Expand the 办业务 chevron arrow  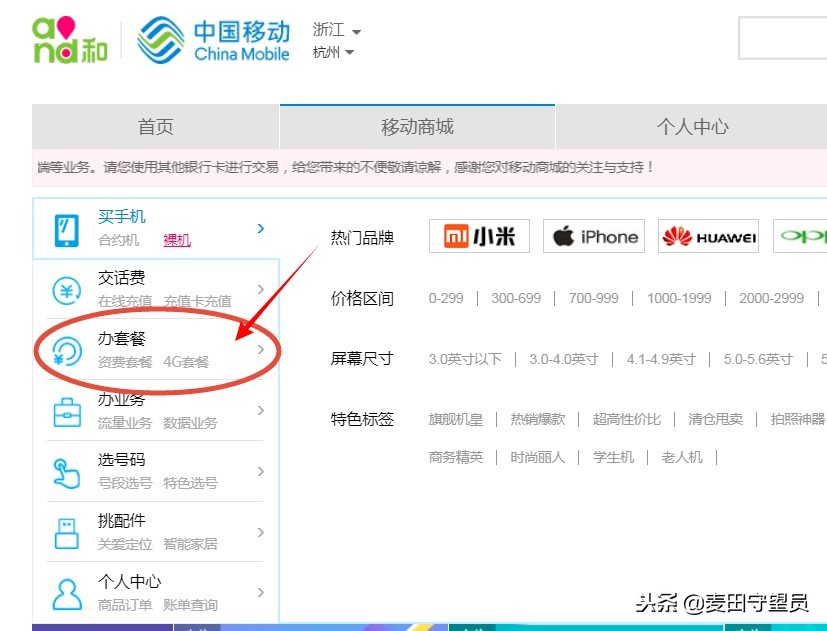click(x=261, y=410)
